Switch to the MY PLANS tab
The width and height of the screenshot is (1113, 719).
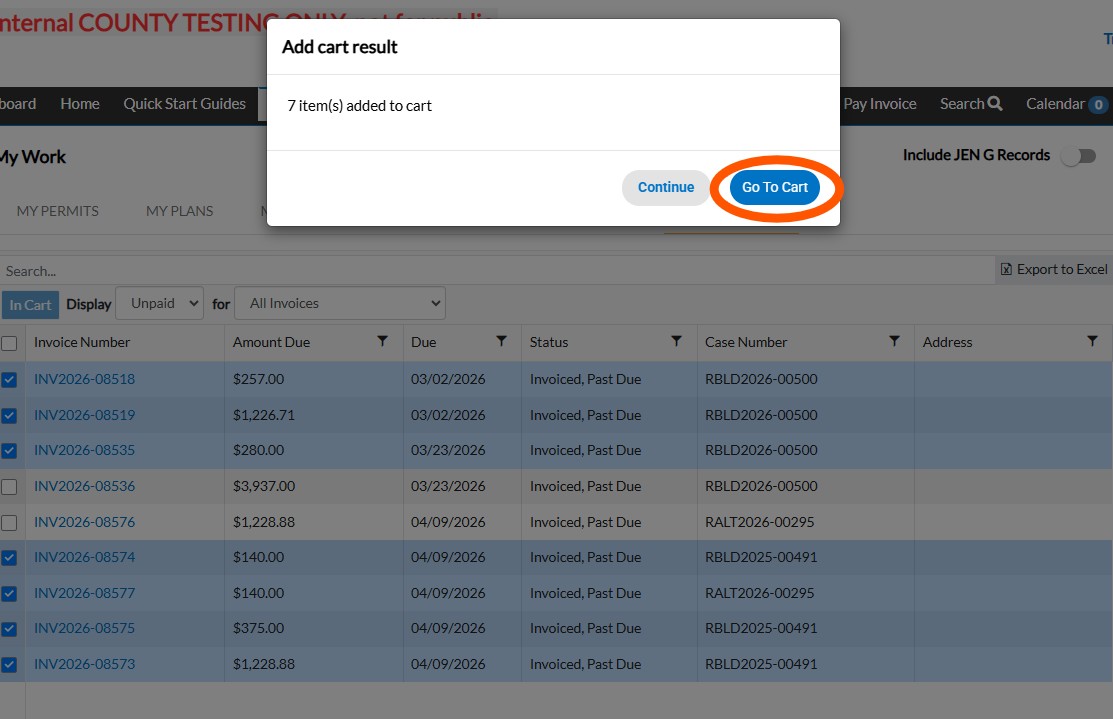point(179,211)
